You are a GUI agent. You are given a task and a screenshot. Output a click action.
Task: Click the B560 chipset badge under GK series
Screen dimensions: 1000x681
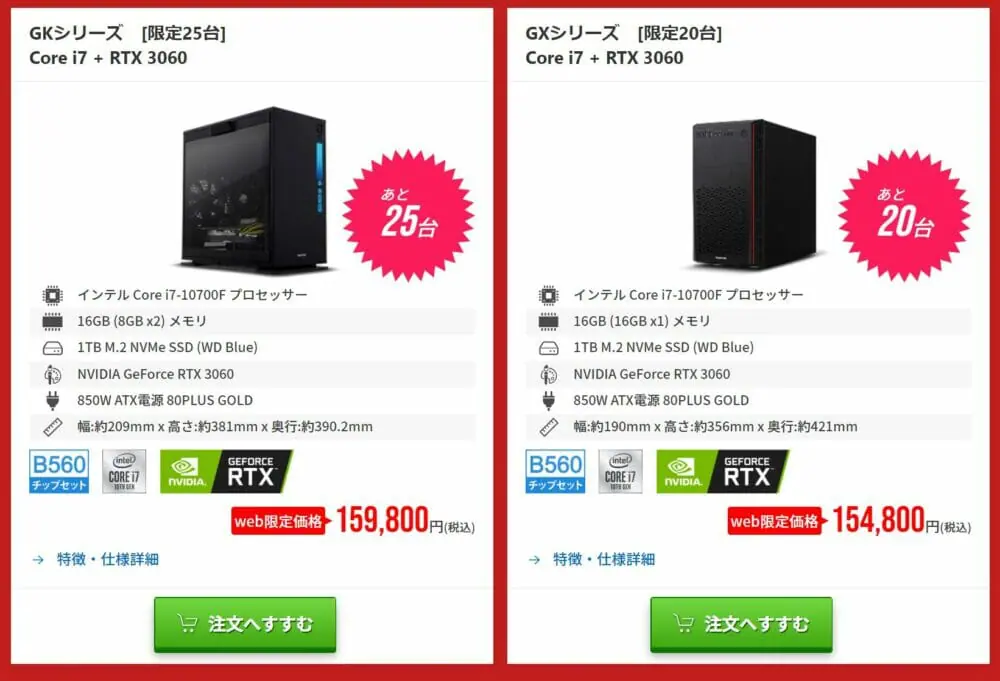[x=59, y=472]
